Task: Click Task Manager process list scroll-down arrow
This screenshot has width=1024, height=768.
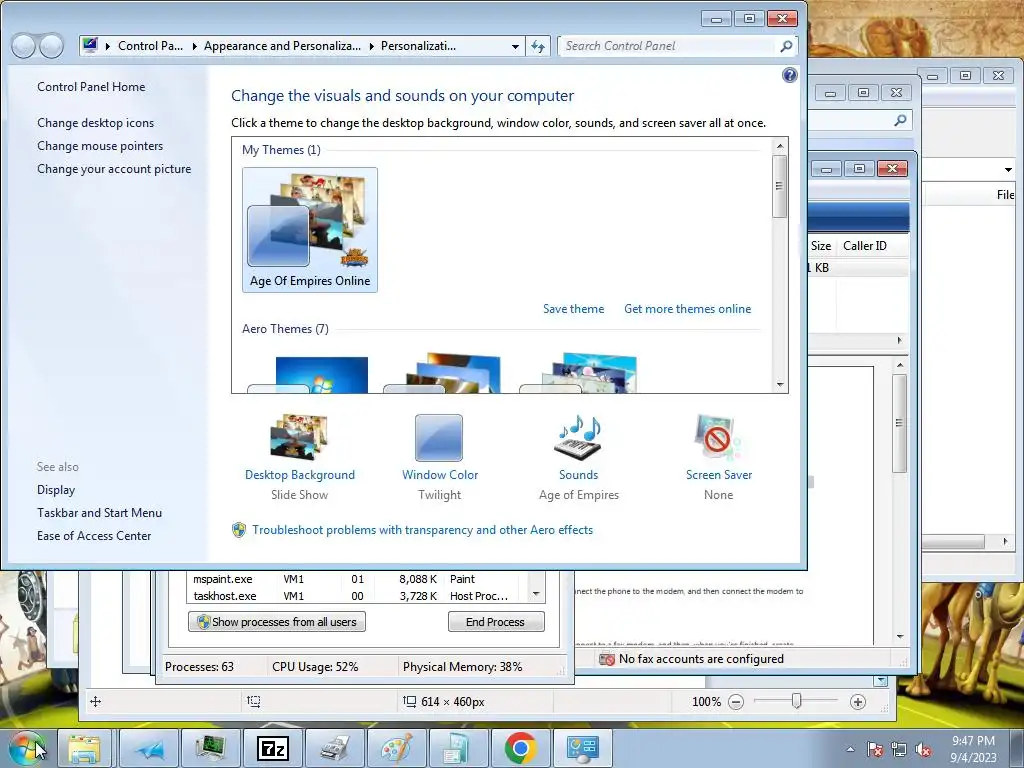Action: coord(536,594)
